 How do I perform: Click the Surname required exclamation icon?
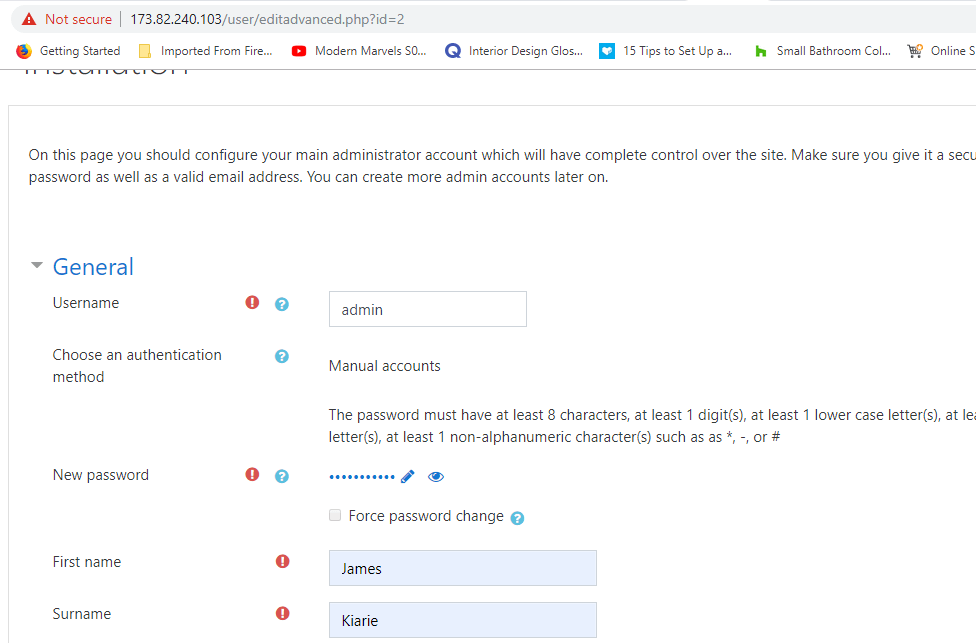point(283,613)
